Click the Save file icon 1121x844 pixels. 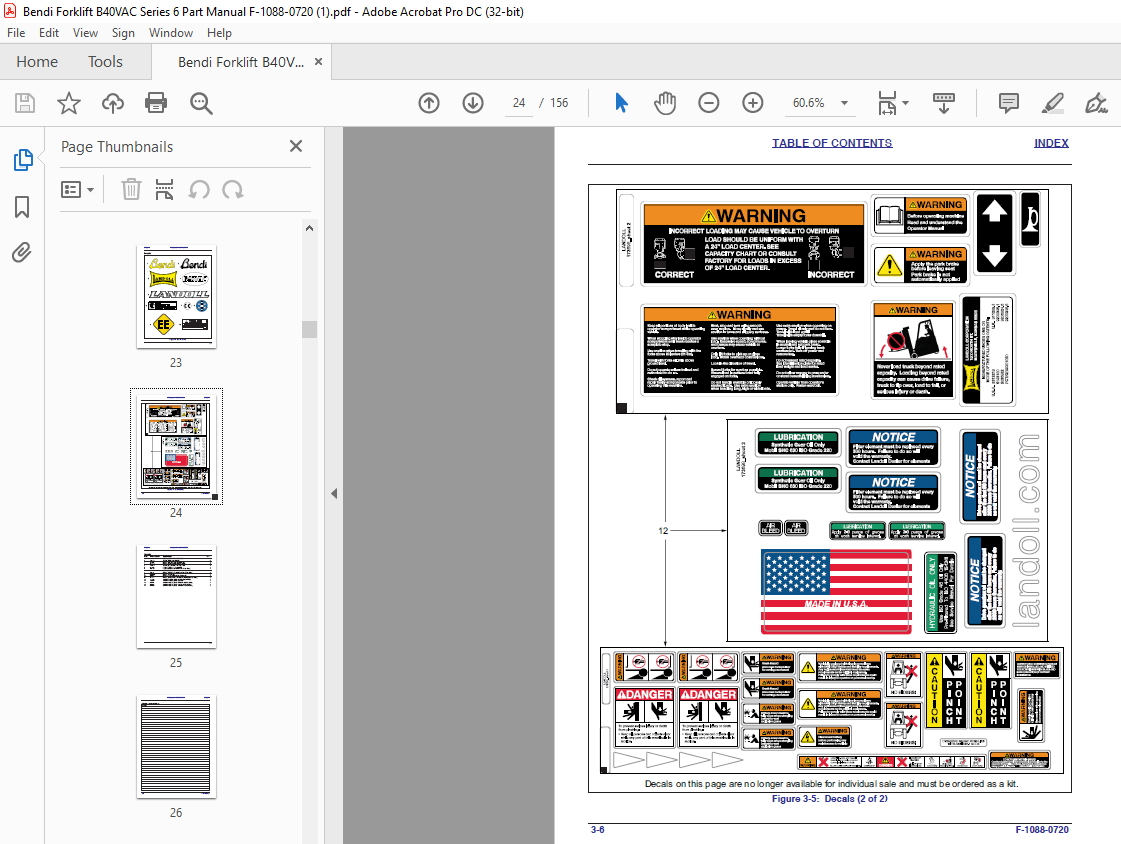[25, 103]
